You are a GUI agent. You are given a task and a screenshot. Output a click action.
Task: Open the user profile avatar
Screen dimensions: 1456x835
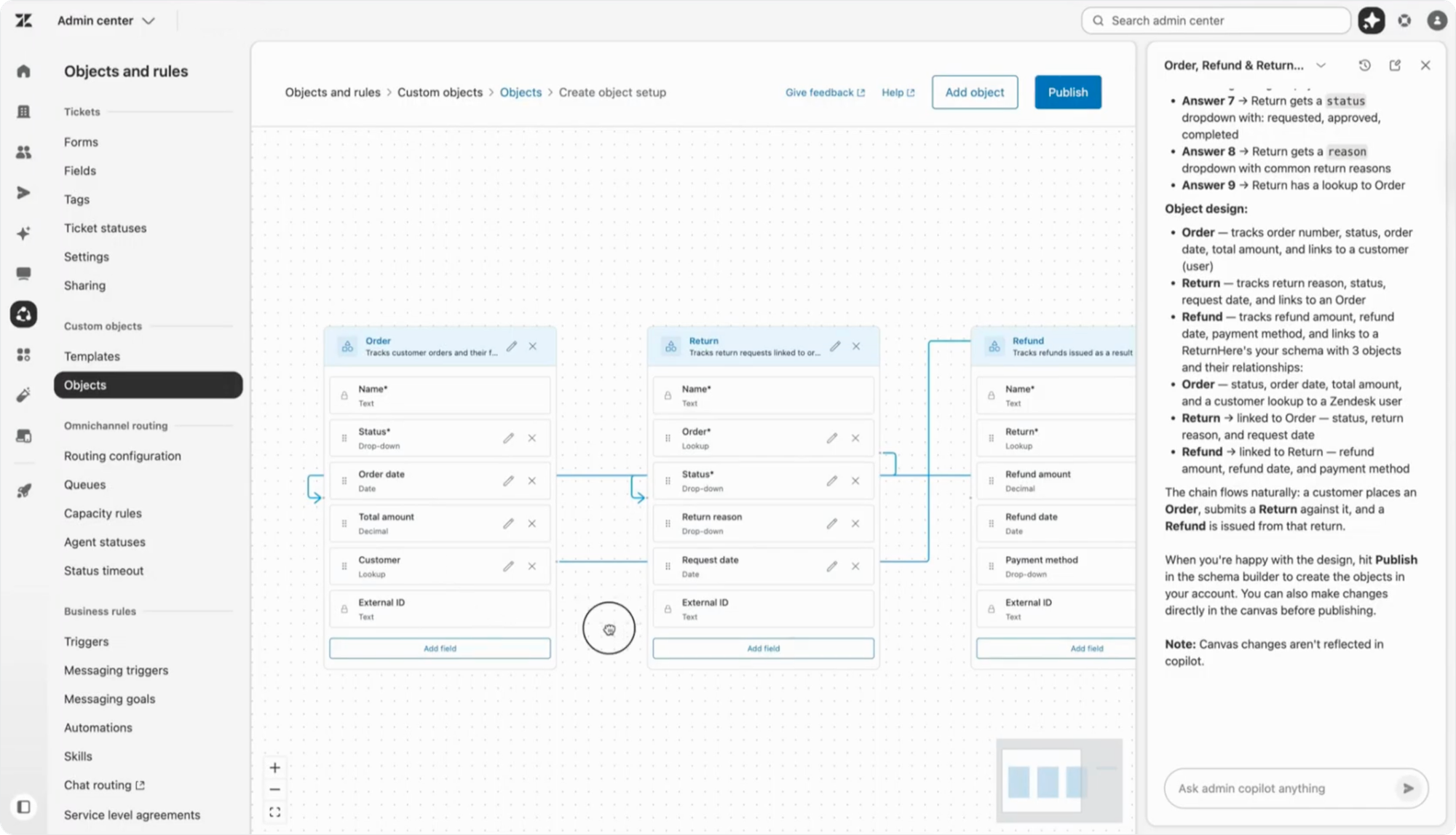[x=1437, y=20]
